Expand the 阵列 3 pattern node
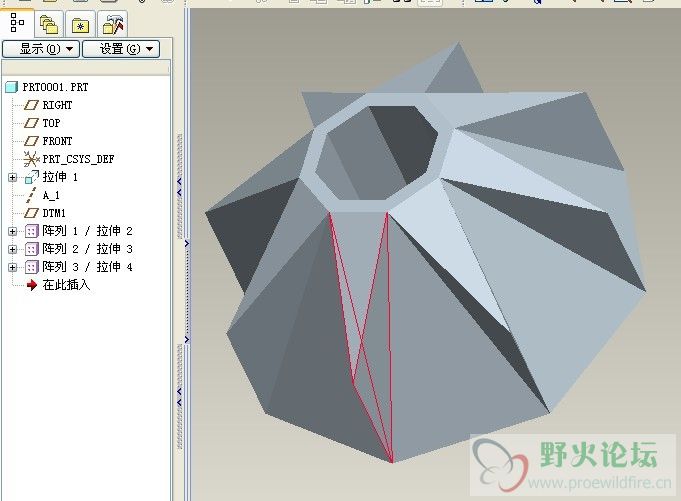The height and width of the screenshot is (501, 681). 13,267
